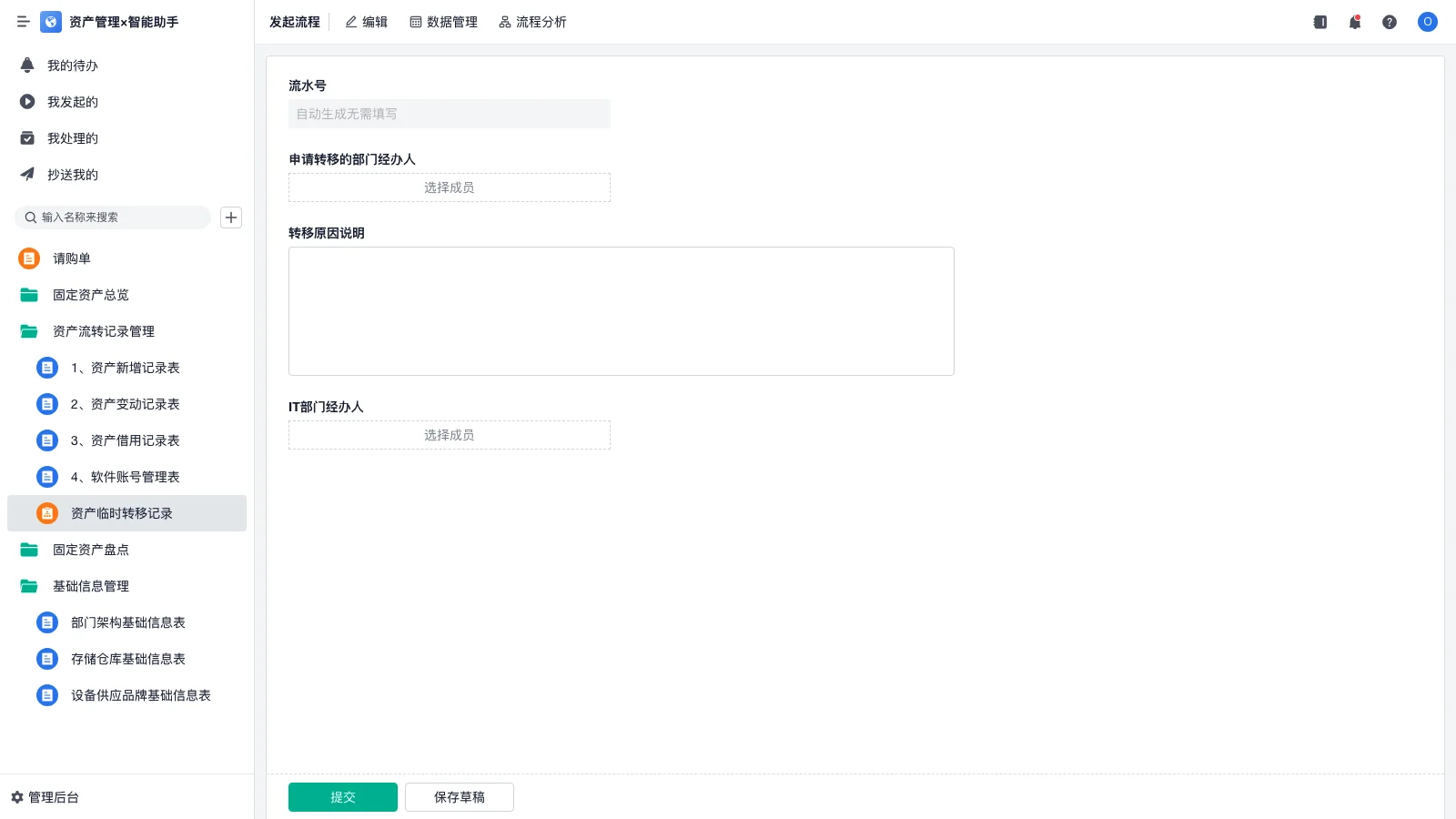Select member for IT部门经办人
The height and width of the screenshot is (819, 1456).
(450, 435)
